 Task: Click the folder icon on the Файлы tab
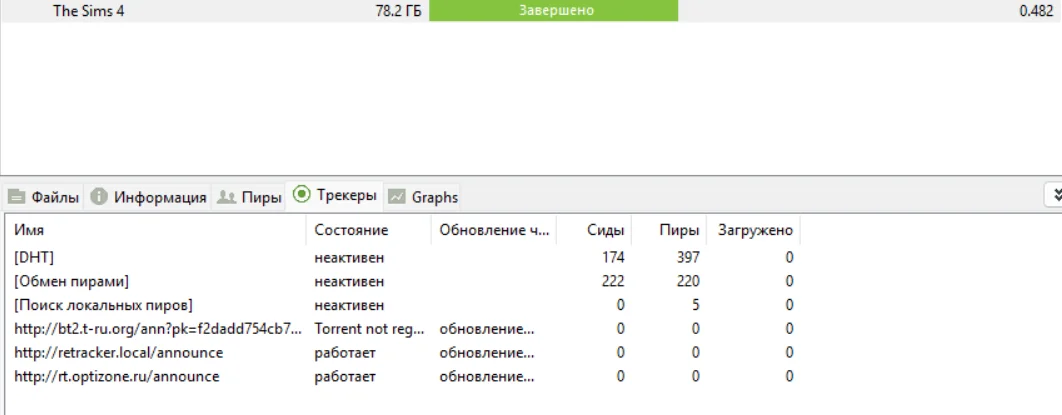click(x=17, y=197)
